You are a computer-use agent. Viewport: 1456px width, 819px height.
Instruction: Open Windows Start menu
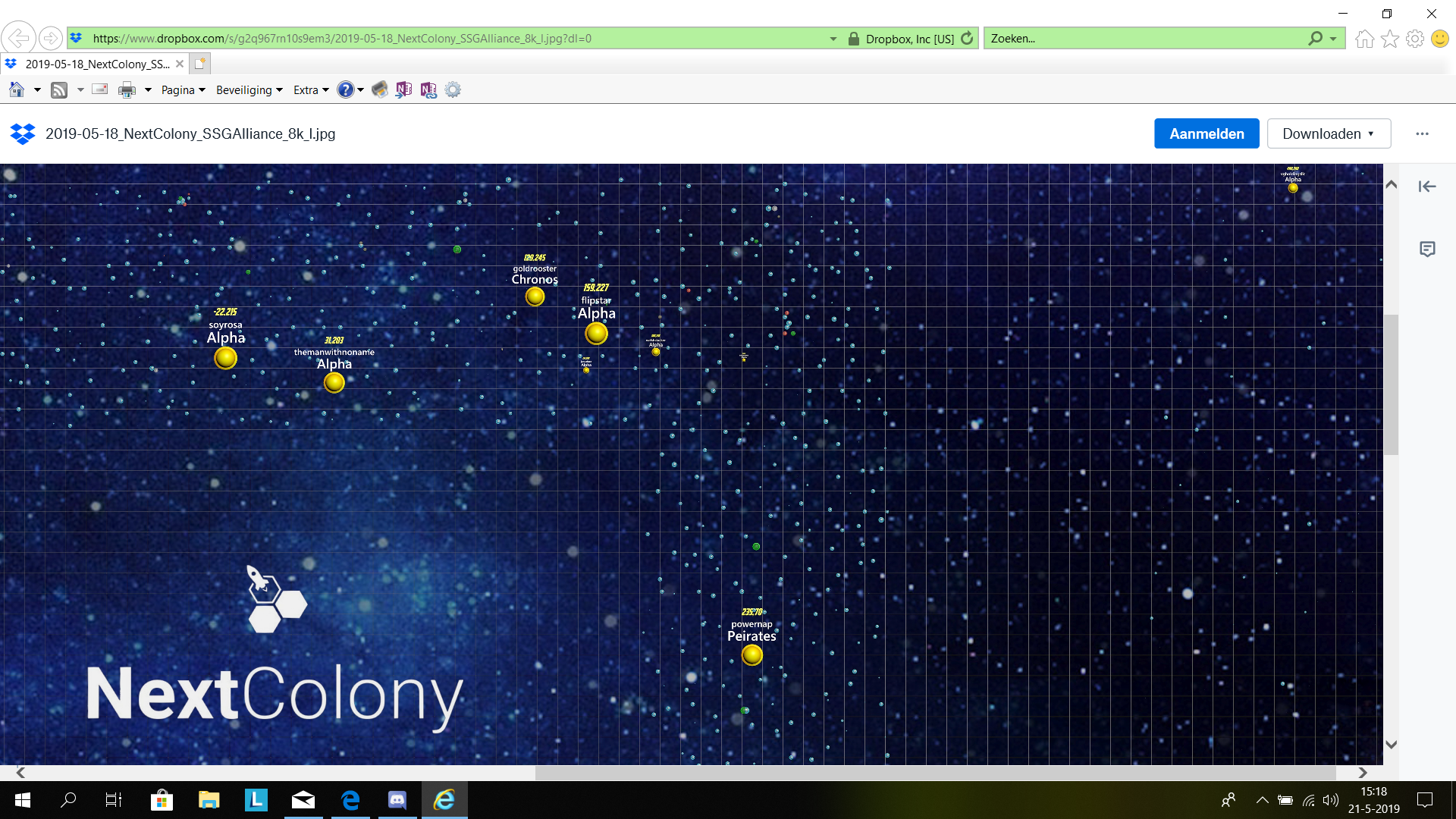coord(23,800)
